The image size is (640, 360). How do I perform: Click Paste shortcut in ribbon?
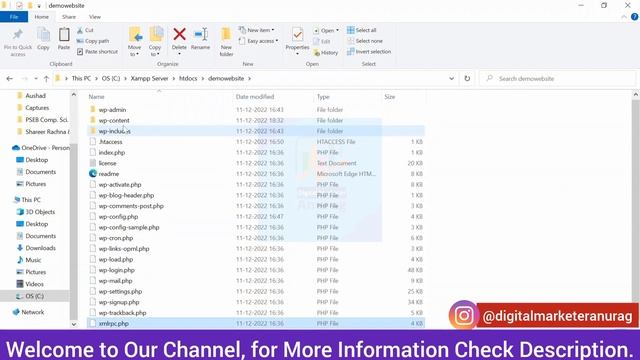(x=97, y=52)
